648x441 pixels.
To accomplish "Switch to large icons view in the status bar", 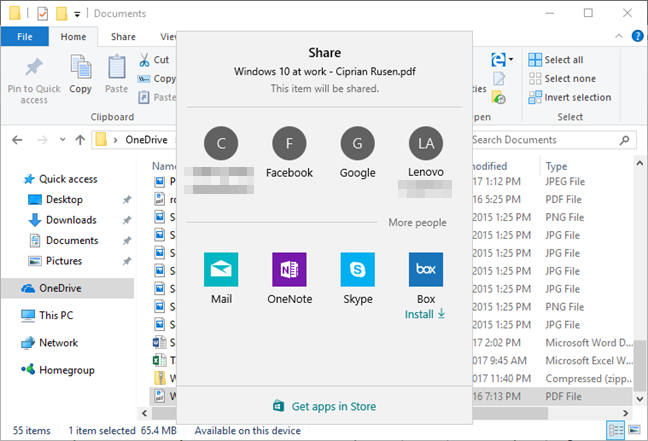I will point(634,430).
